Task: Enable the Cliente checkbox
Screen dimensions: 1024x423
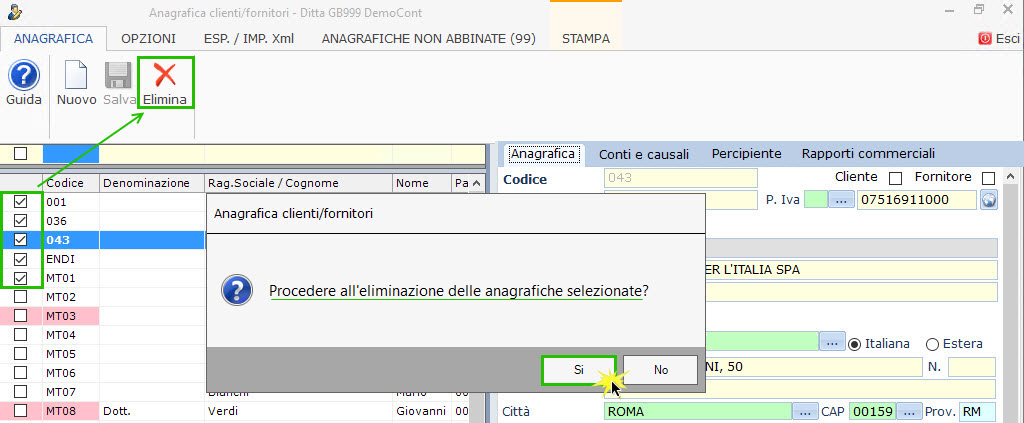Action: 895,178
